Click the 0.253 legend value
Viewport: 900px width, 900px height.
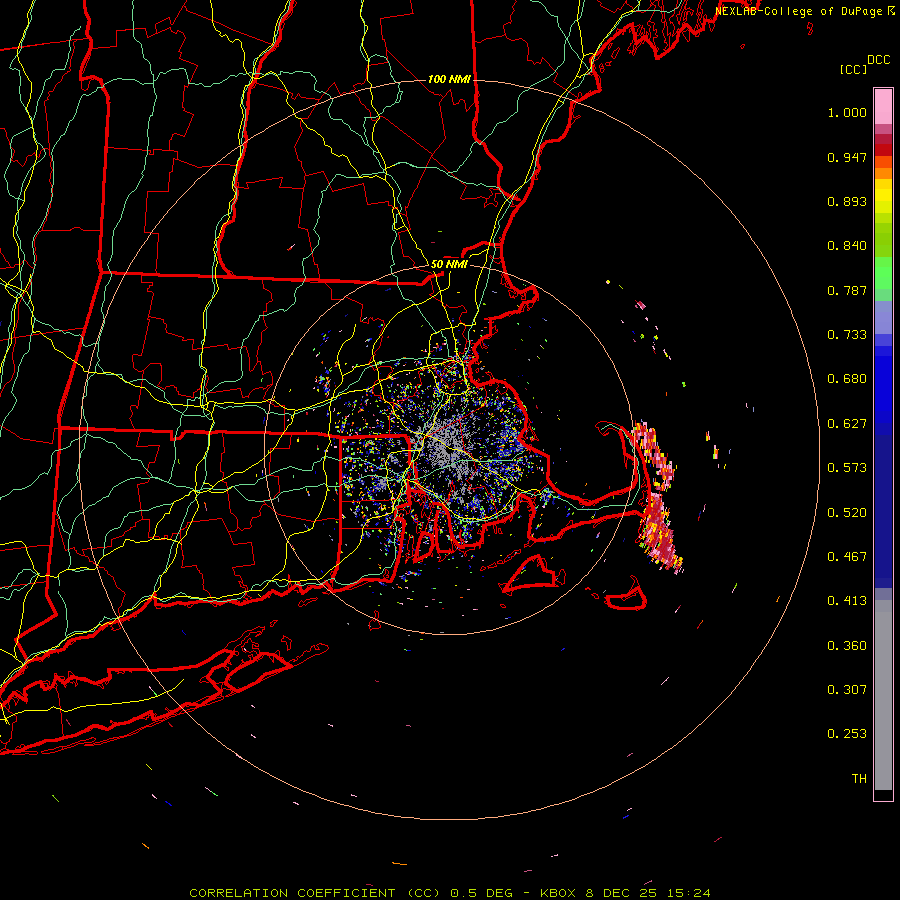(x=847, y=734)
